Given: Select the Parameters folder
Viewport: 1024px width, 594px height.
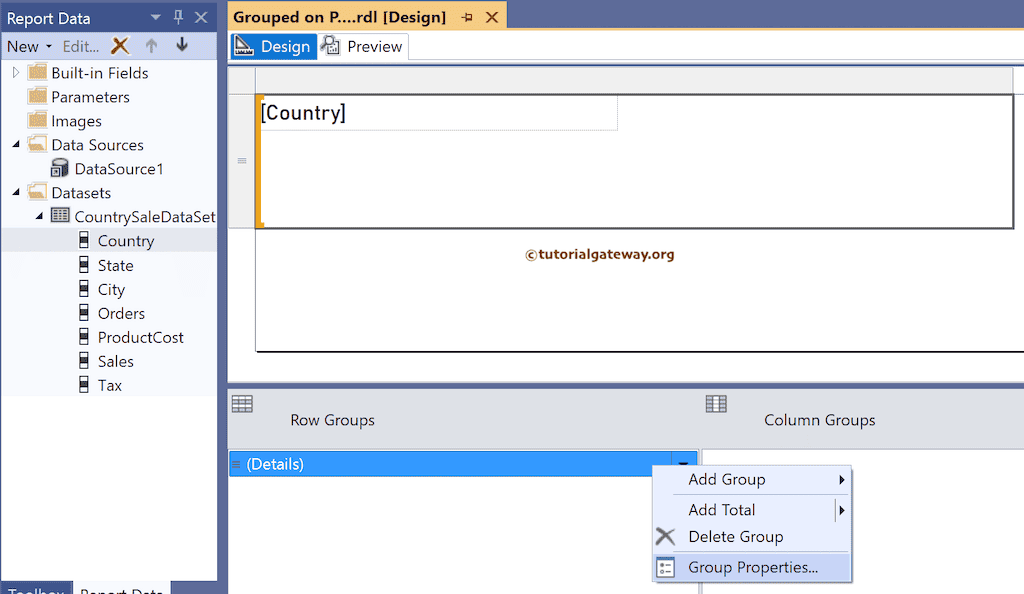Looking at the screenshot, I should click(90, 97).
